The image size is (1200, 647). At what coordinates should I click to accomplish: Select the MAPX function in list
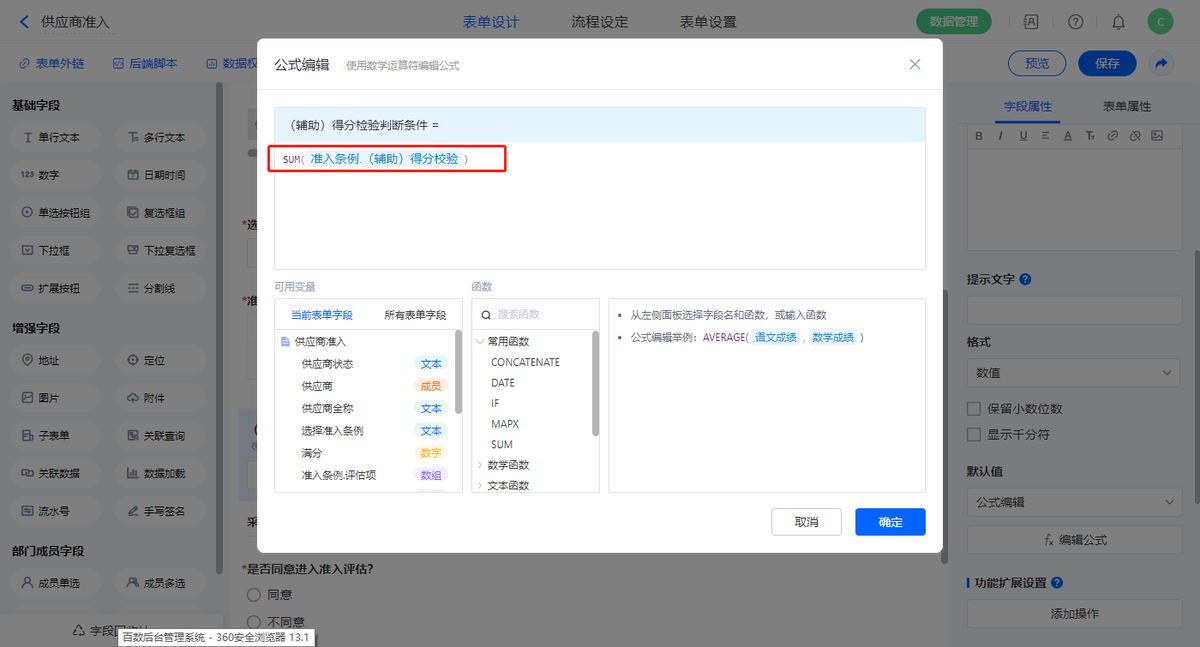pos(505,424)
